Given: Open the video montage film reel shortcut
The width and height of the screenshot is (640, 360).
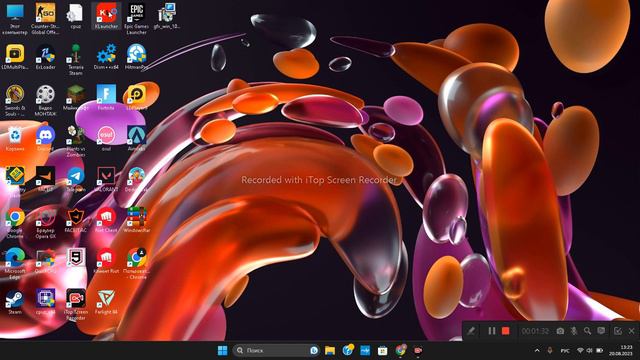Looking at the screenshot, I should point(45,100).
